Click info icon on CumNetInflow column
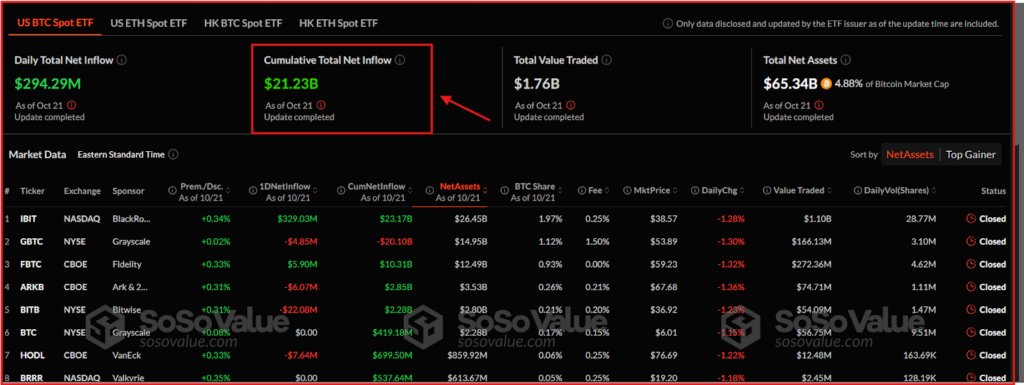The image size is (1024, 385). pyautogui.click(x=342, y=191)
